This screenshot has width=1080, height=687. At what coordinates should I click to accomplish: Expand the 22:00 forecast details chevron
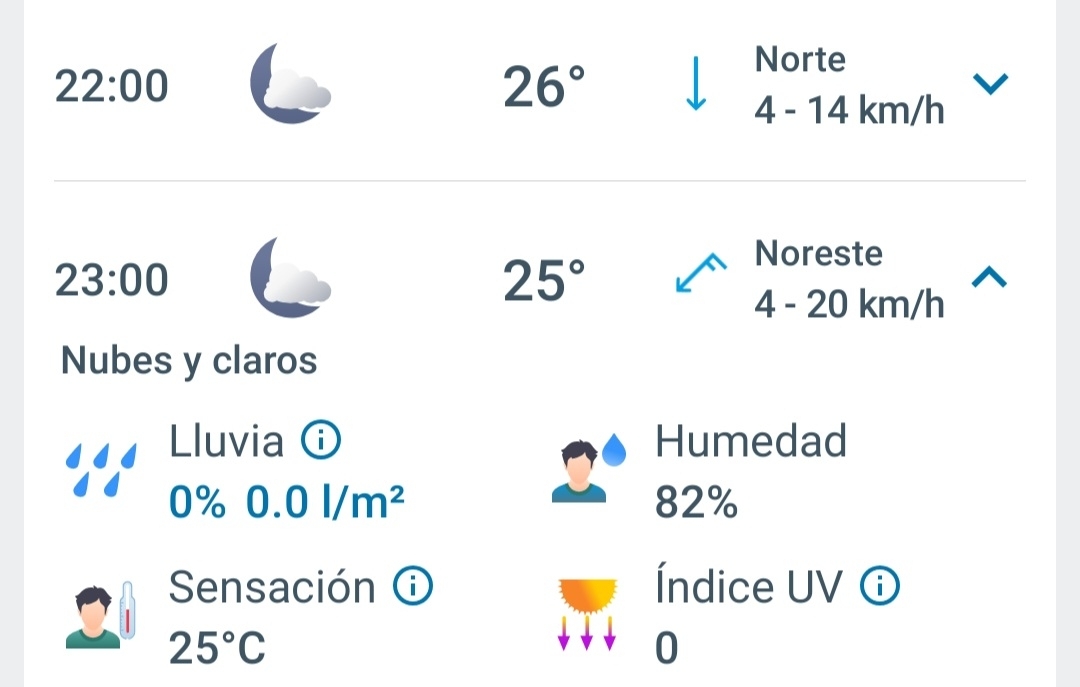(991, 85)
